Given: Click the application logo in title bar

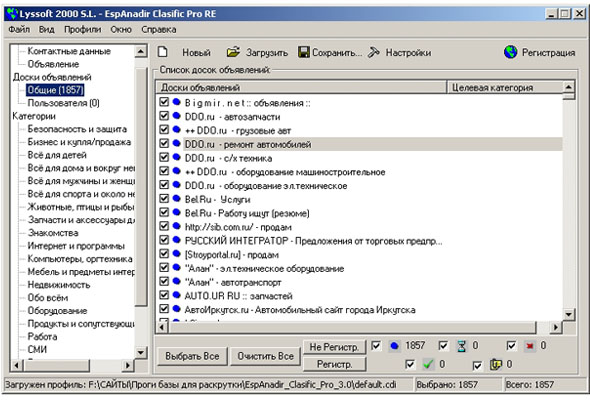Looking at the screenshot, I should coord(12,14).
